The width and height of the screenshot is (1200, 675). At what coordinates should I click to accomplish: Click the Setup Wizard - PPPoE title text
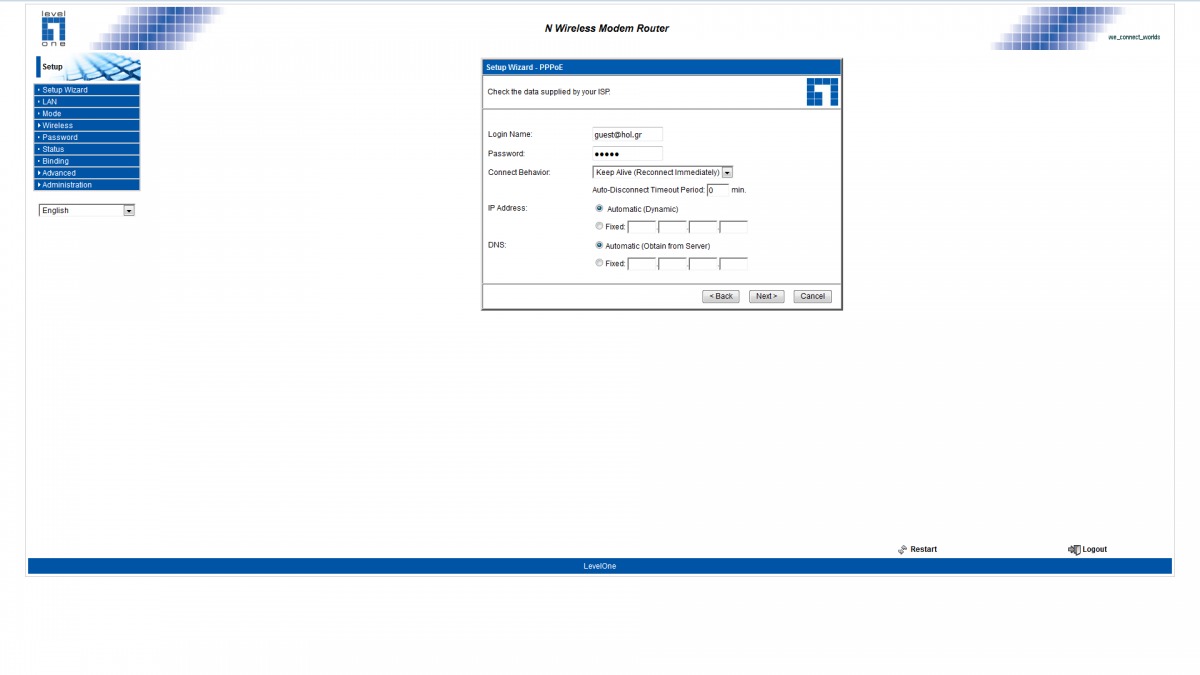(x=526, y=67)
